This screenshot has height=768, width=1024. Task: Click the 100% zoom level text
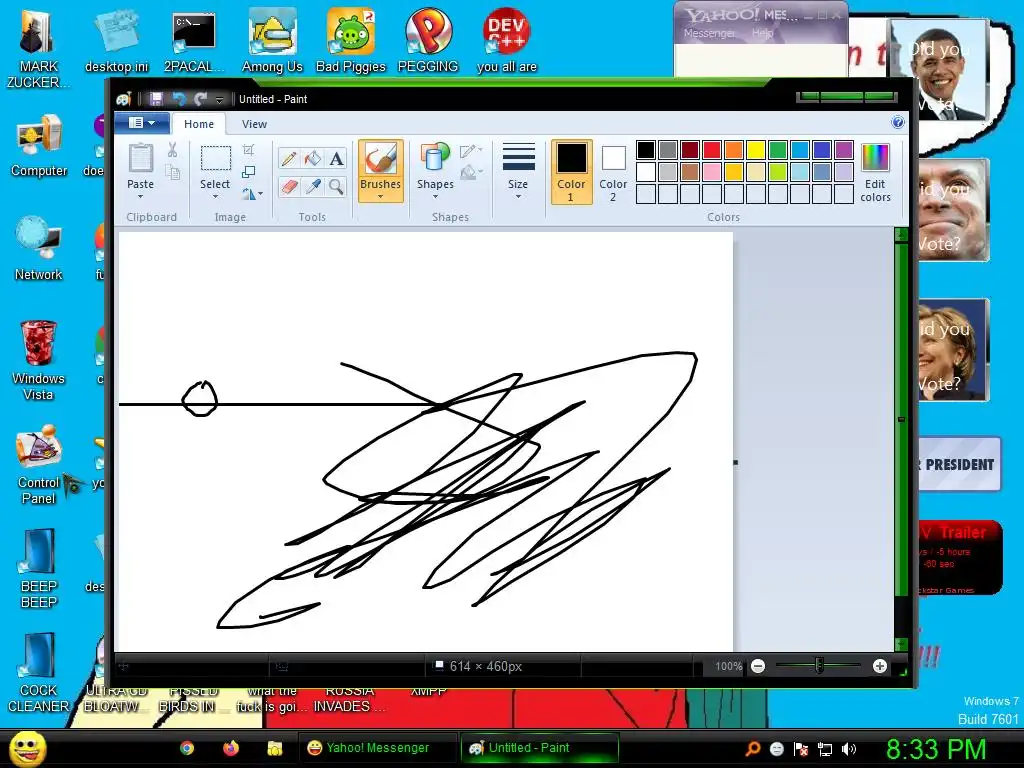[x=728, y=666]
